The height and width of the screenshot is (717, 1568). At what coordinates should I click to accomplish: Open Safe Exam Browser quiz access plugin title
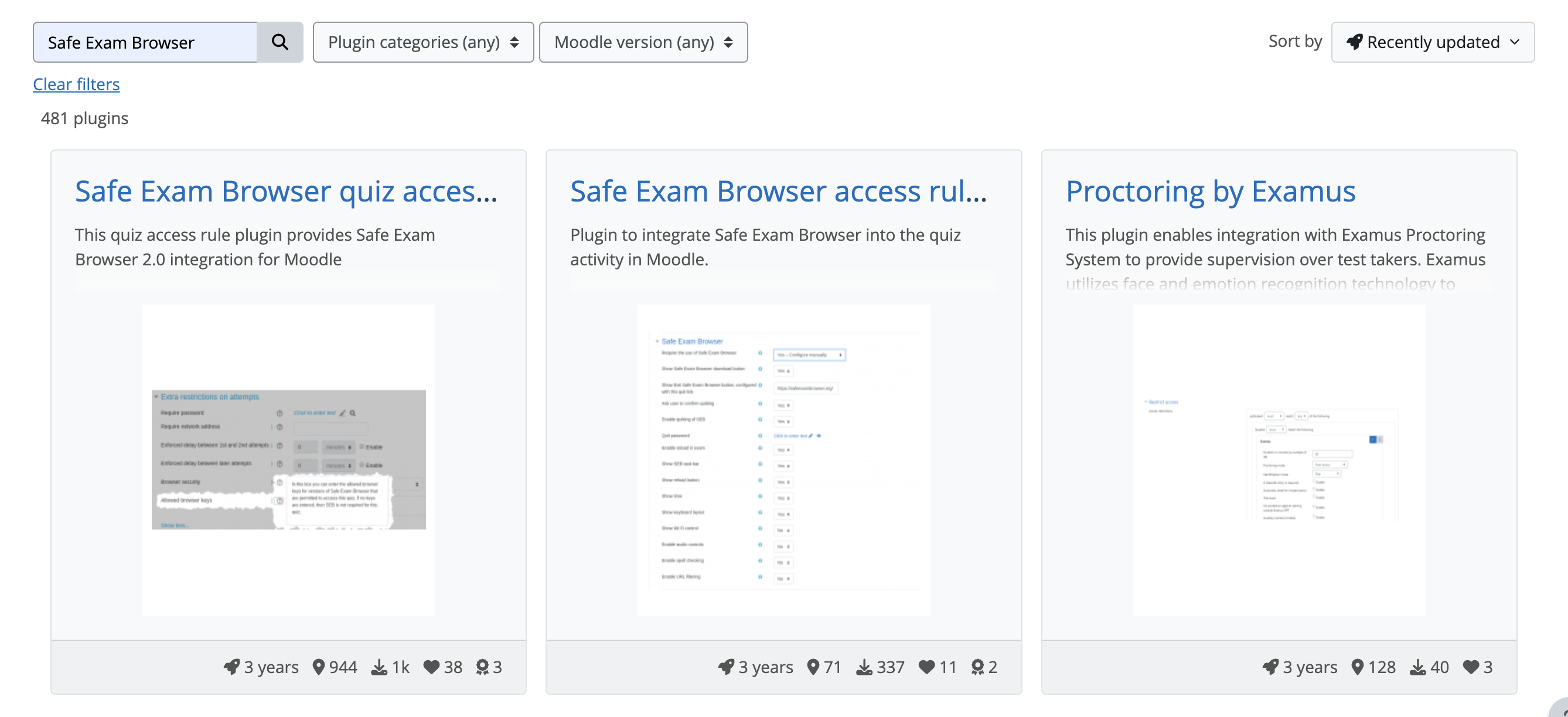(286, 191)
